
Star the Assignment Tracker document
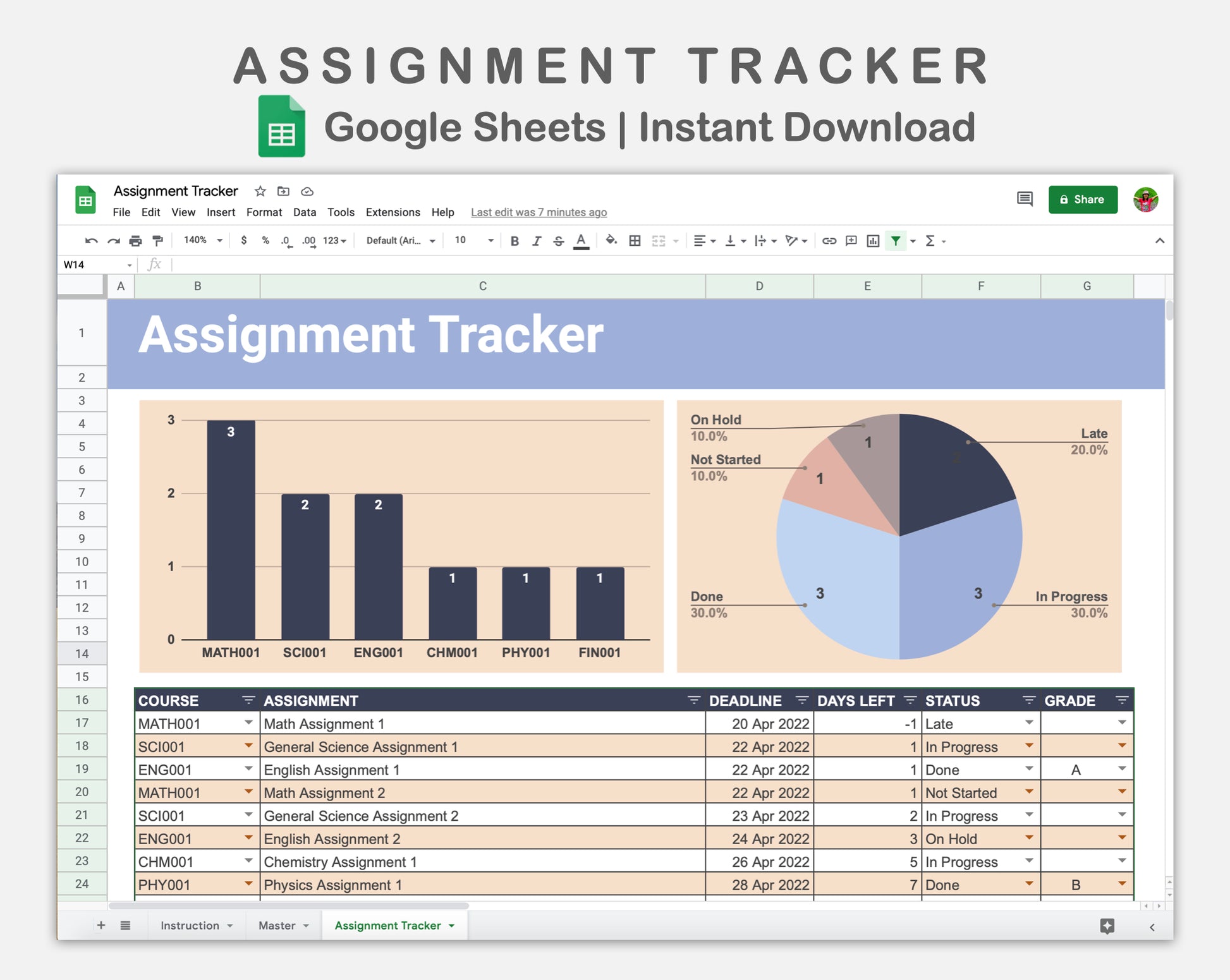[x=260, y=191]
